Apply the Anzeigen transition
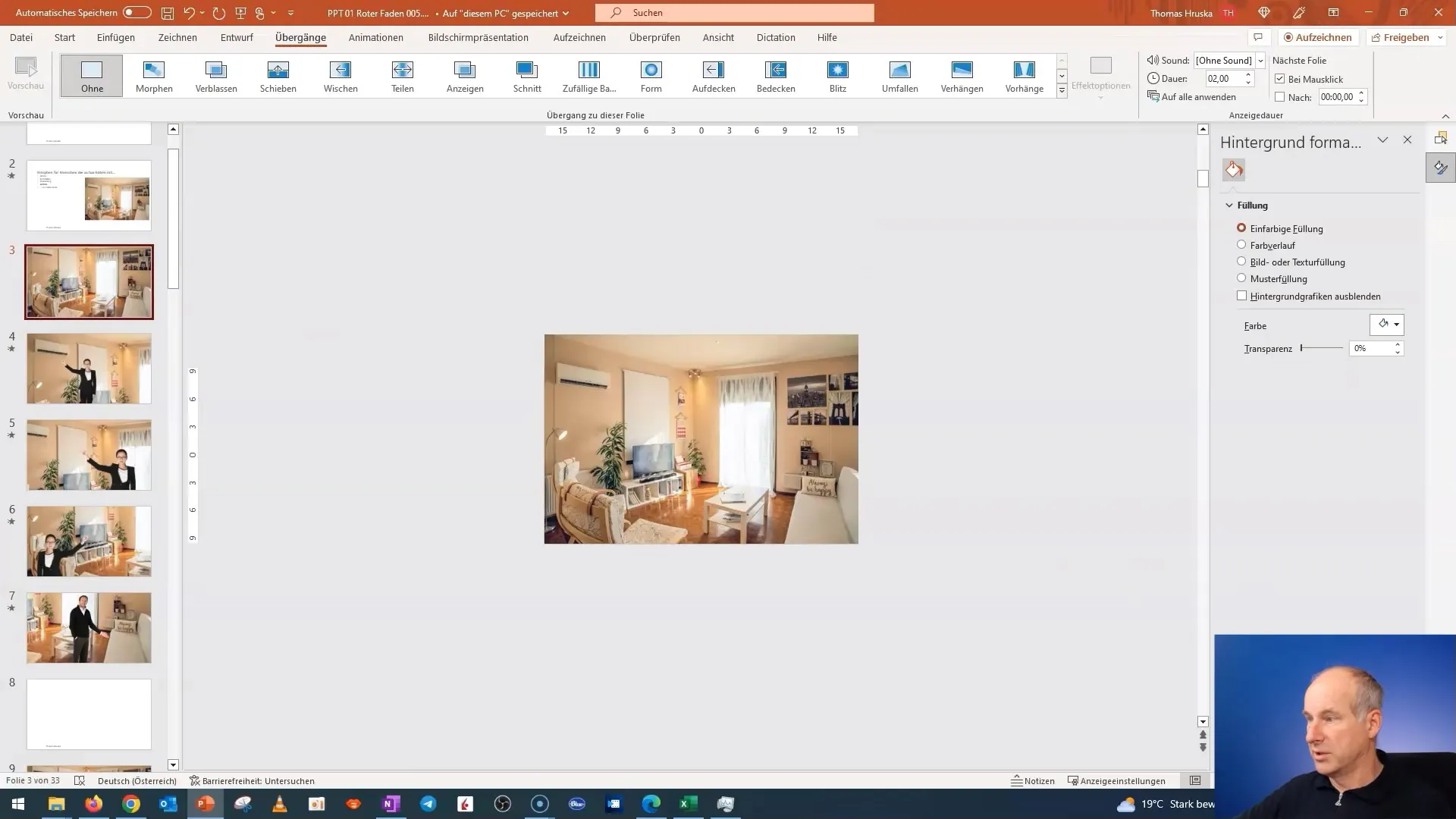 tap(465, 76)
